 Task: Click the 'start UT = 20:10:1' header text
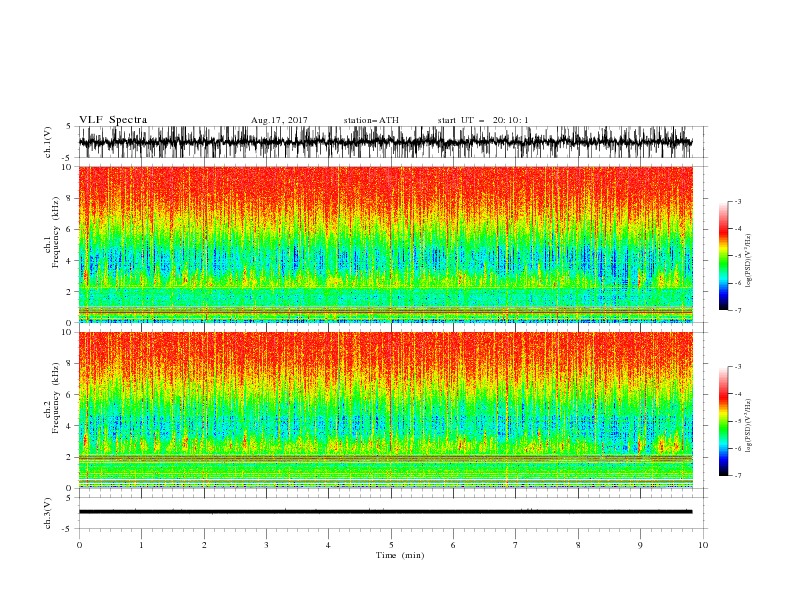click(483, 120)
